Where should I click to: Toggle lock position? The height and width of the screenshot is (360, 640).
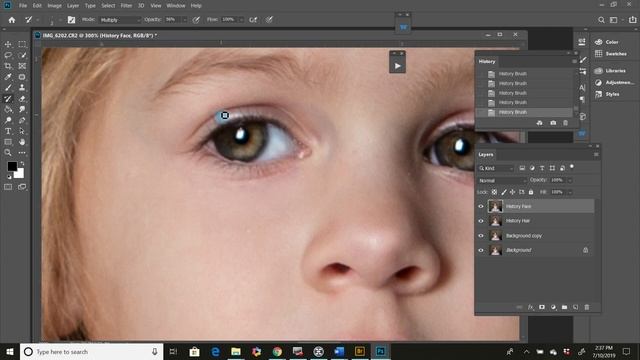point(512,192)
